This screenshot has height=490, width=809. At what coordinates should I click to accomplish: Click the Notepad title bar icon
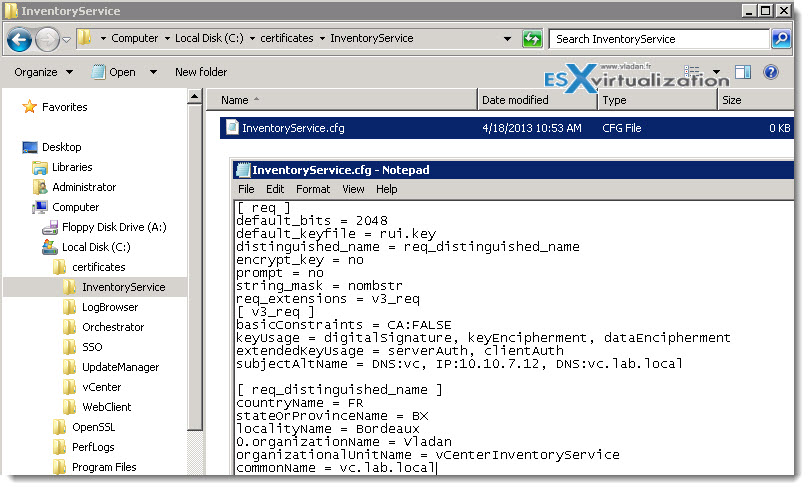pos(242,170)
